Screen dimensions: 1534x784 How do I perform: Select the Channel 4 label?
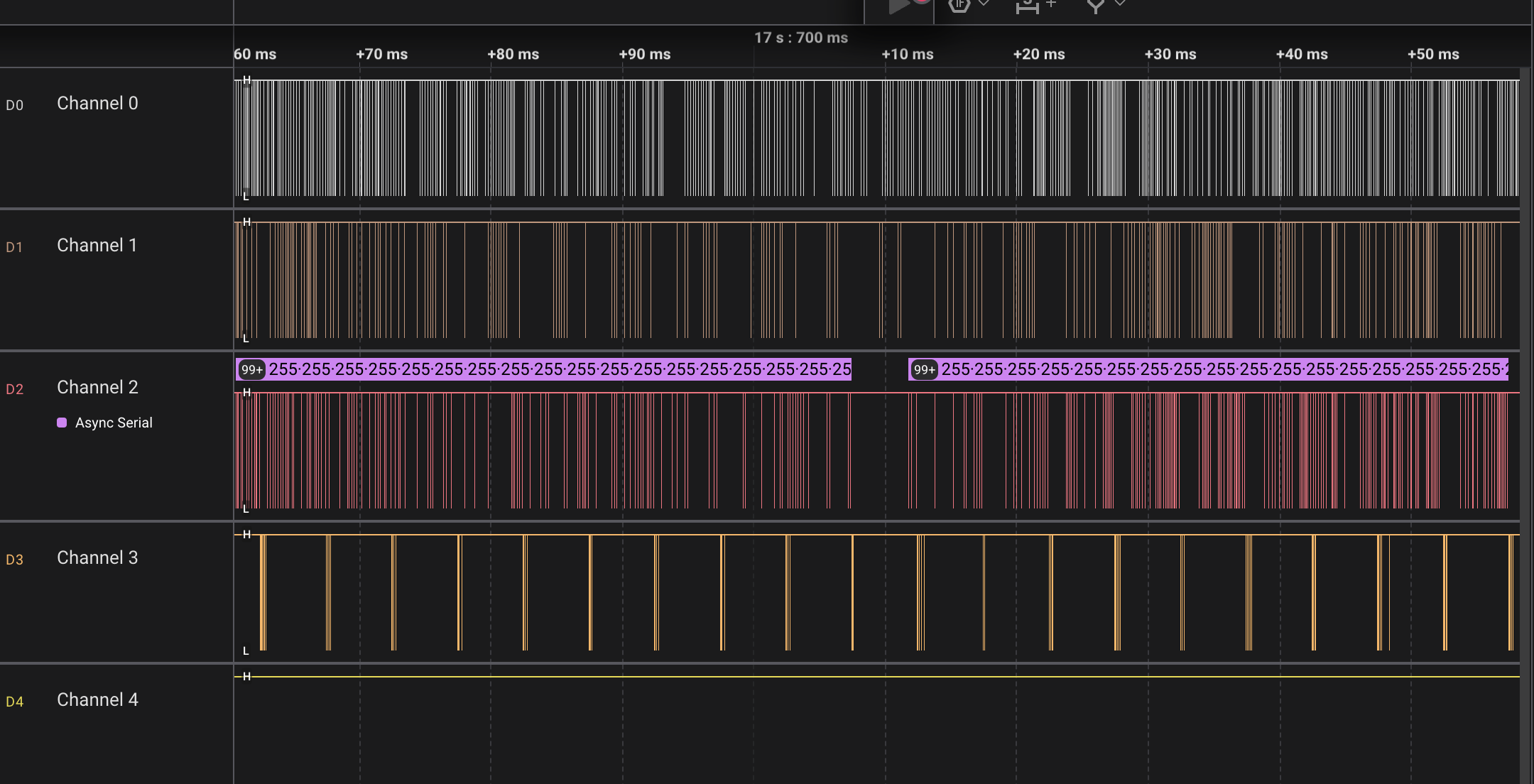click(97, 700)
